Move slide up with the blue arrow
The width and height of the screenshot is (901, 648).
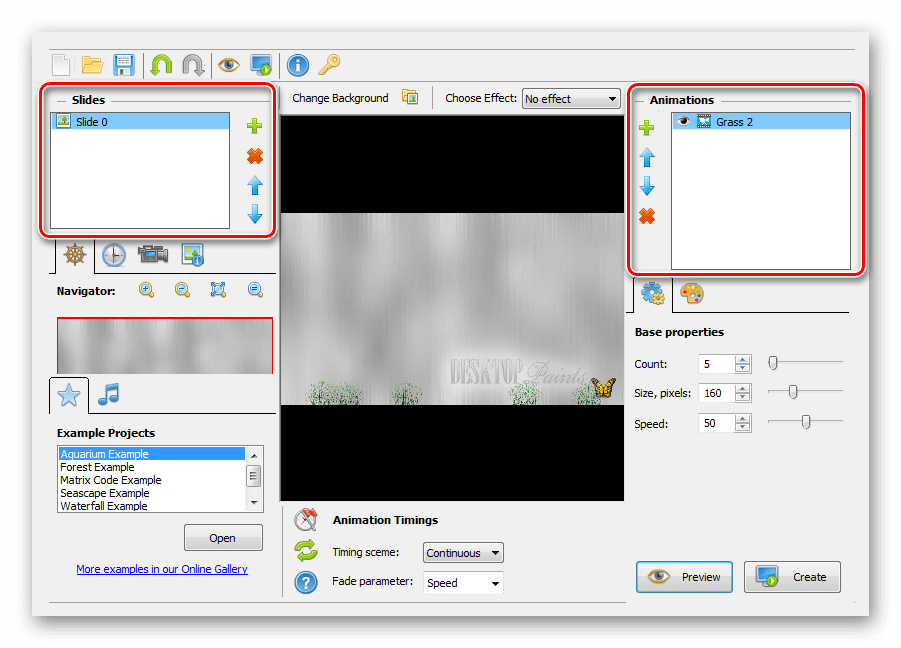pyautogui.click(x=255, y=186)
